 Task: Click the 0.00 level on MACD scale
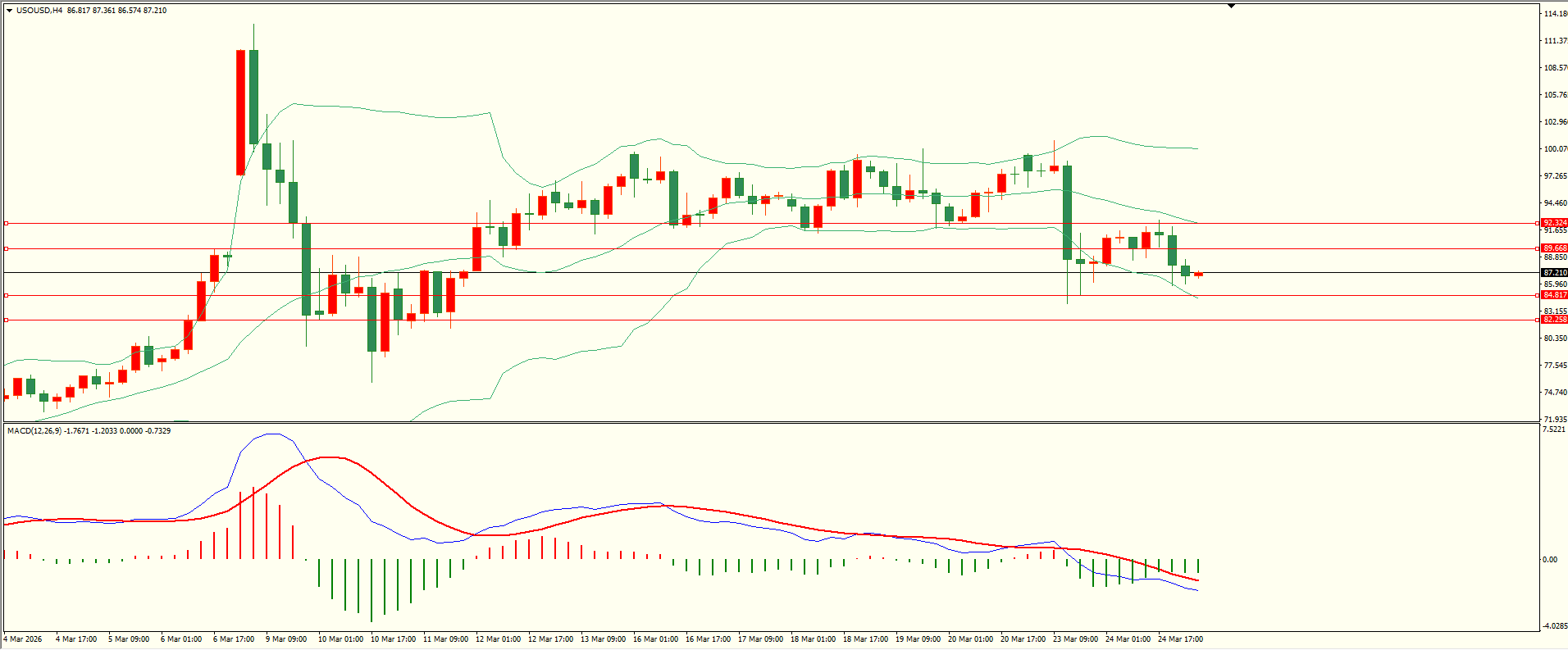[x=1549, y=560]
